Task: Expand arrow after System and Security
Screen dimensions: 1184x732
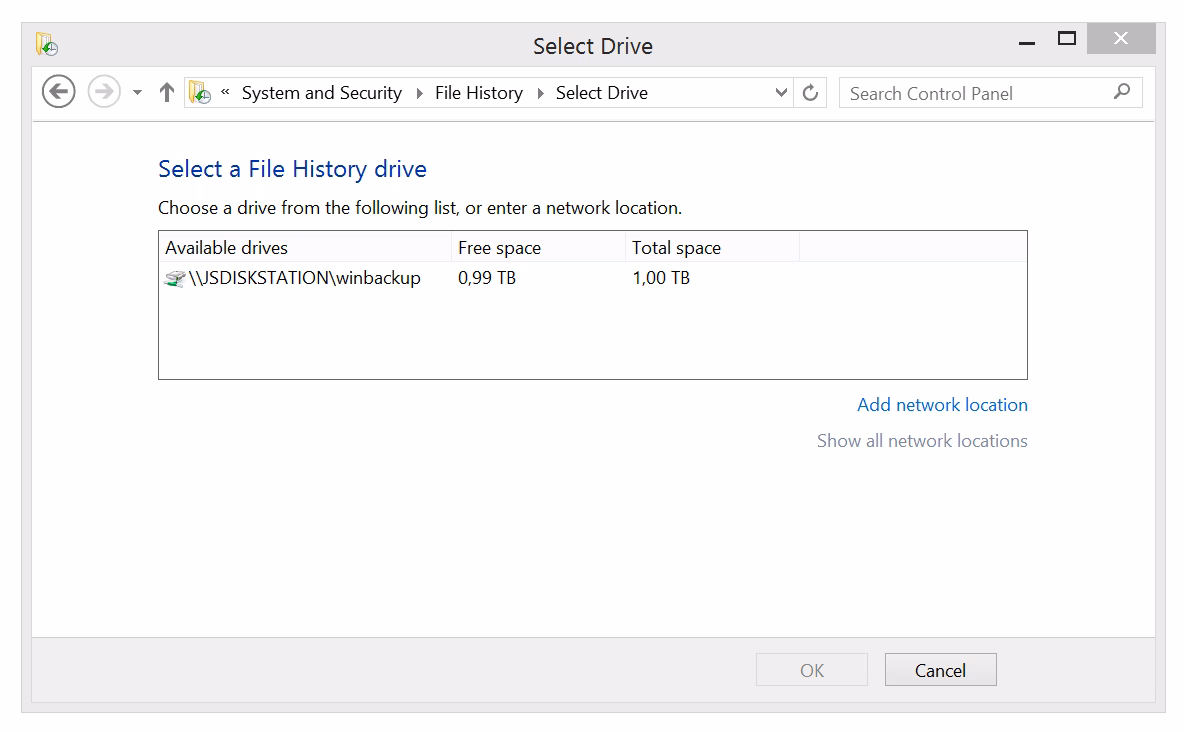Action: [419, 93]
